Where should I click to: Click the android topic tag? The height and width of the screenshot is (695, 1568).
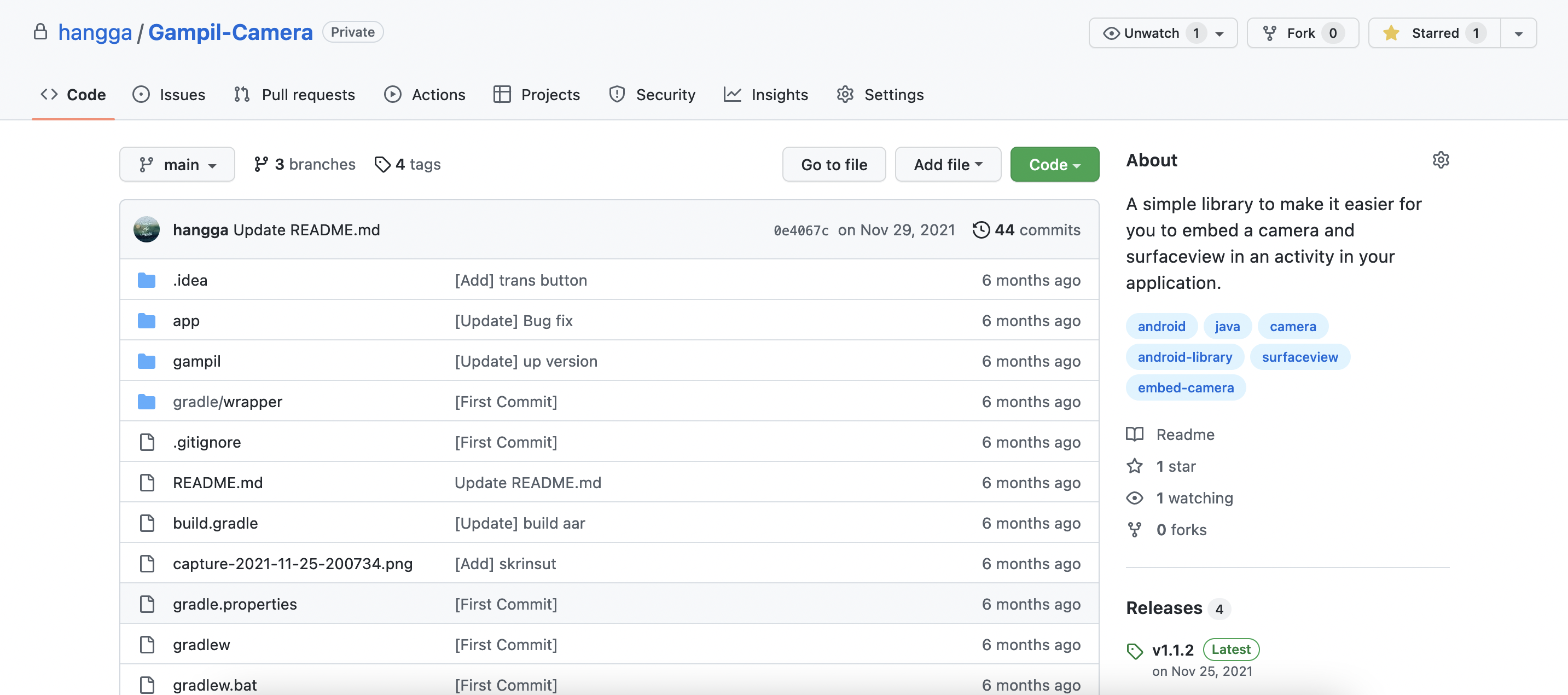click(x=1161, y=327)
